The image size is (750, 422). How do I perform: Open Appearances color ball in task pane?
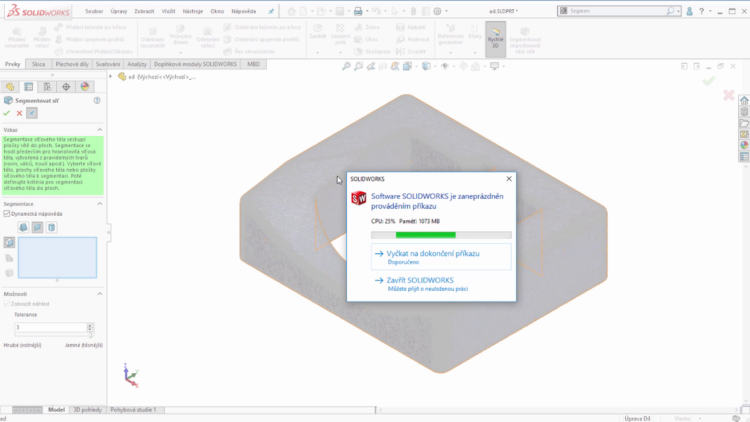pos(744,145)
